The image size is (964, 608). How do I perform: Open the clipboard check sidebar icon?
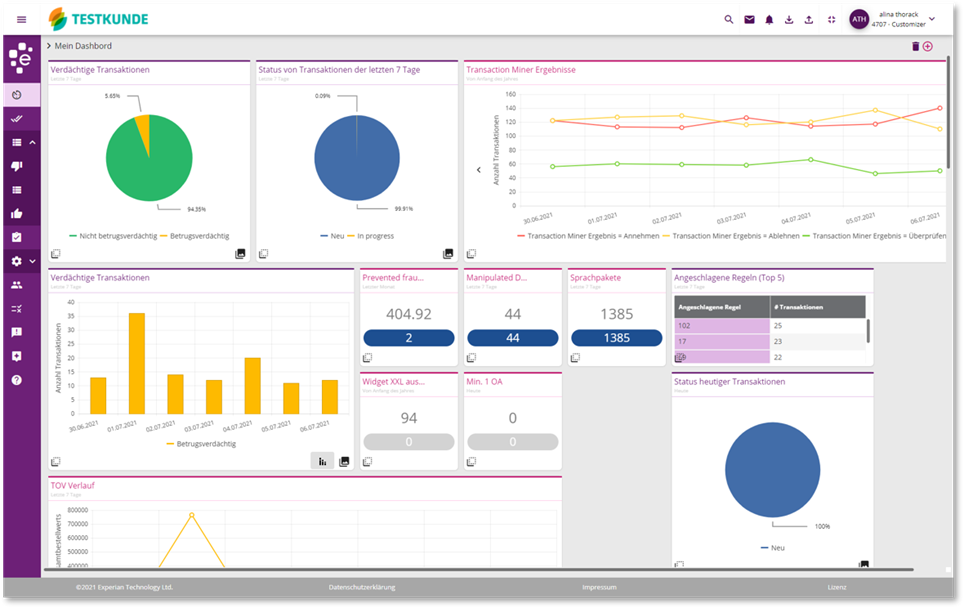pos(17,237)
